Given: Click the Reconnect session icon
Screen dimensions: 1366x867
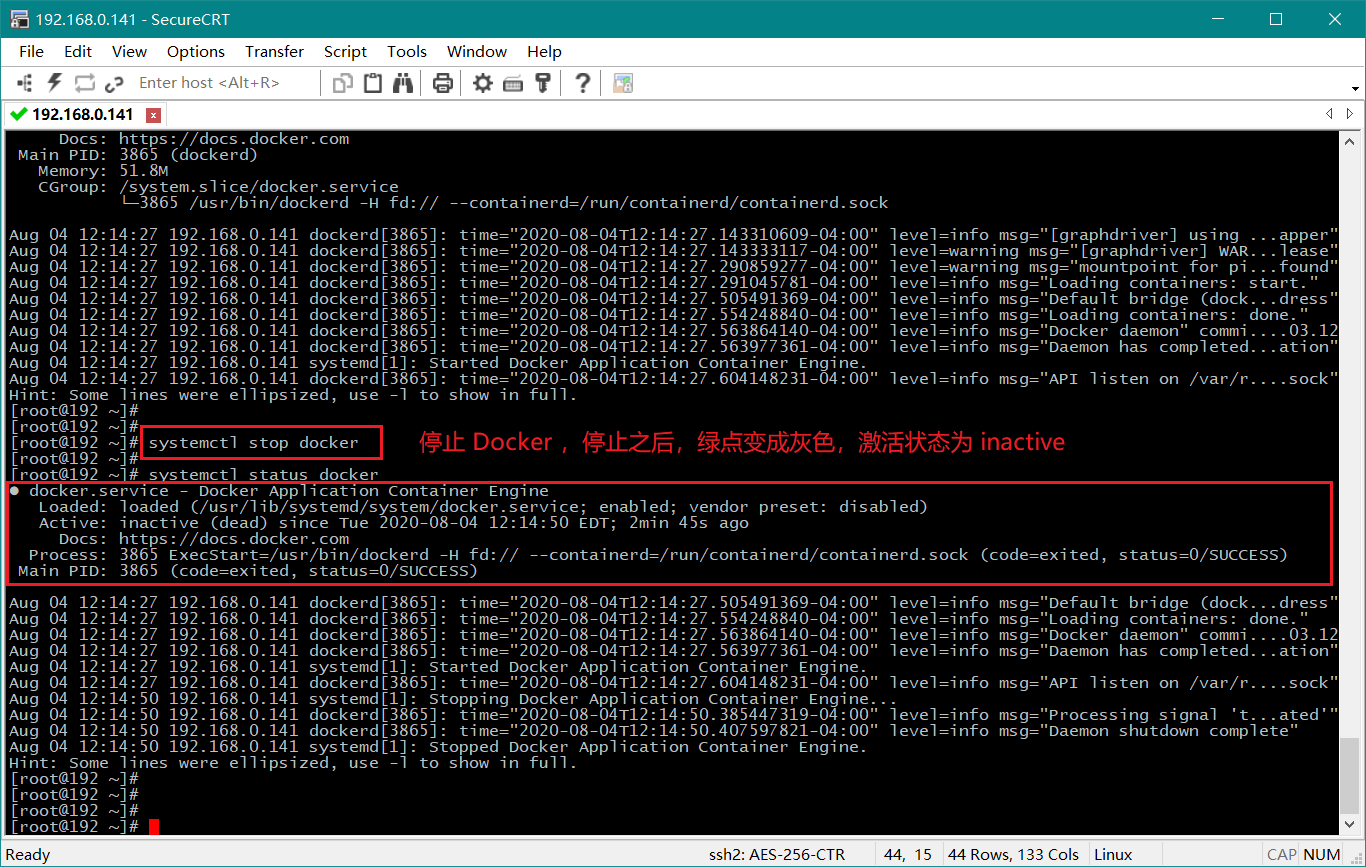Looking at the screenshot, I should pos(84,83).
